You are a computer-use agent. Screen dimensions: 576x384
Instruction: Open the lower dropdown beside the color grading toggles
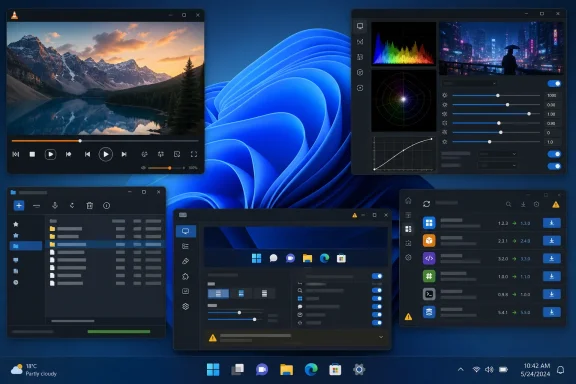[x=498, y=165]
